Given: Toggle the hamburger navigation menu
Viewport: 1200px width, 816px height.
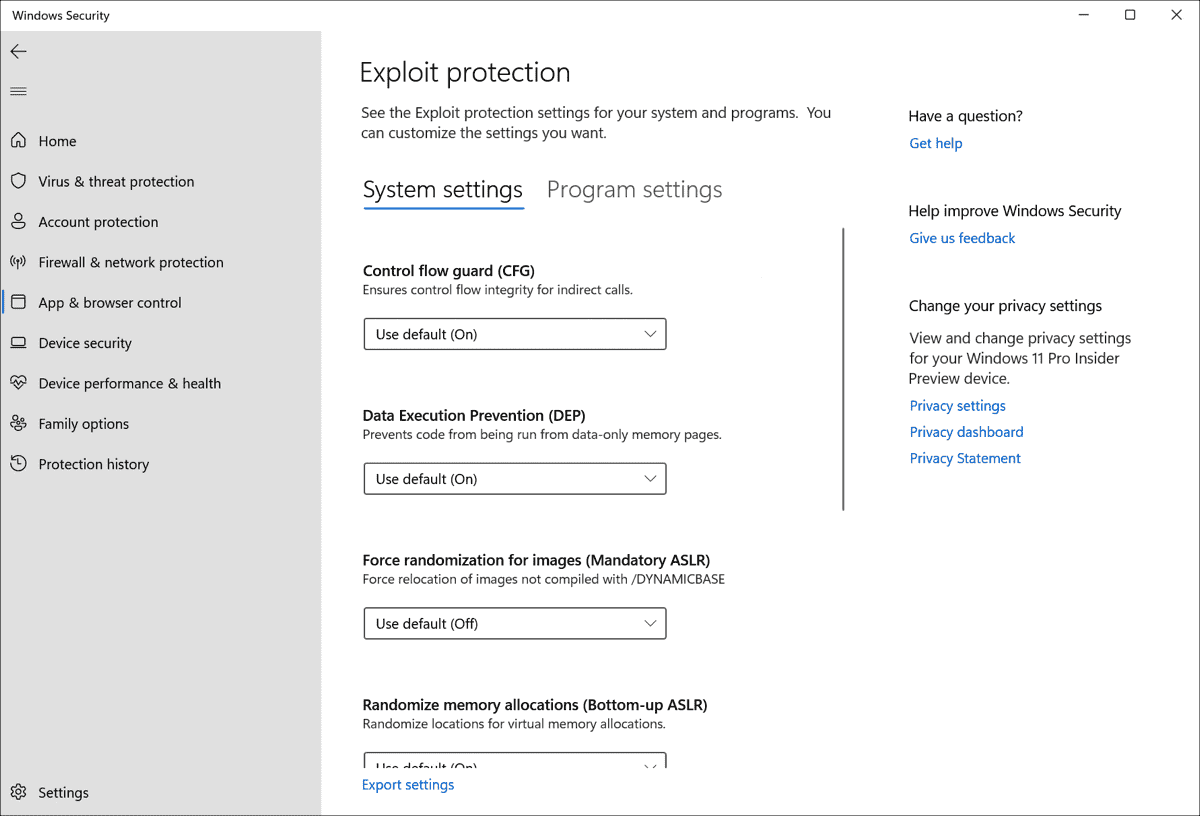Looking at the screenshot, I should coord(18,92).
